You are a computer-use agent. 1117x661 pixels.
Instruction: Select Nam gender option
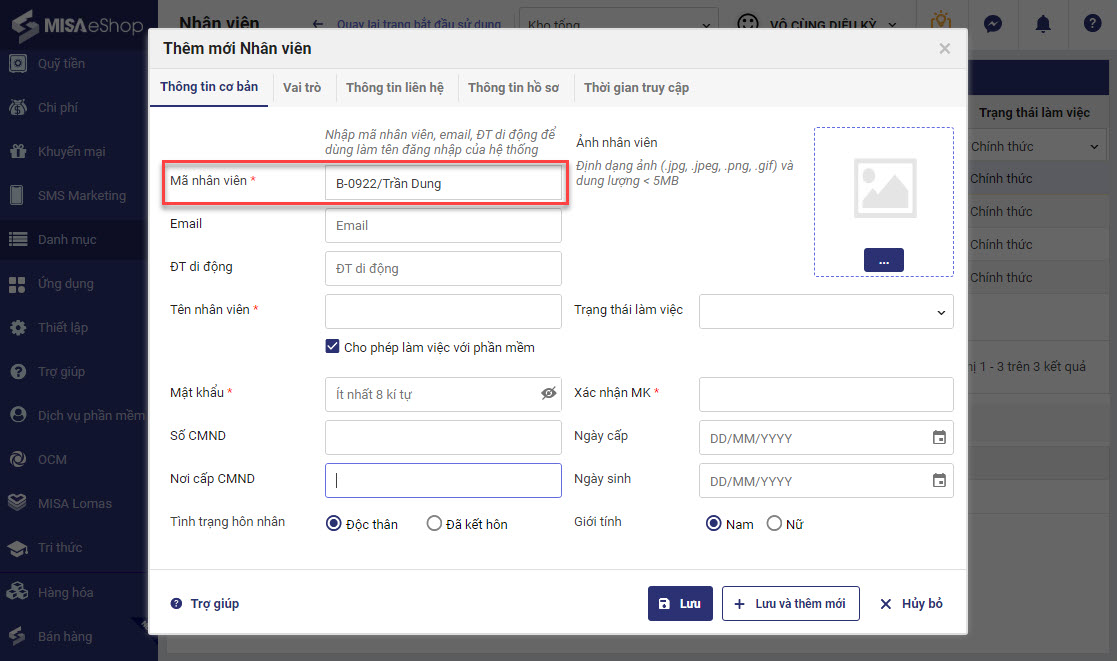click(x=713, y=524)
